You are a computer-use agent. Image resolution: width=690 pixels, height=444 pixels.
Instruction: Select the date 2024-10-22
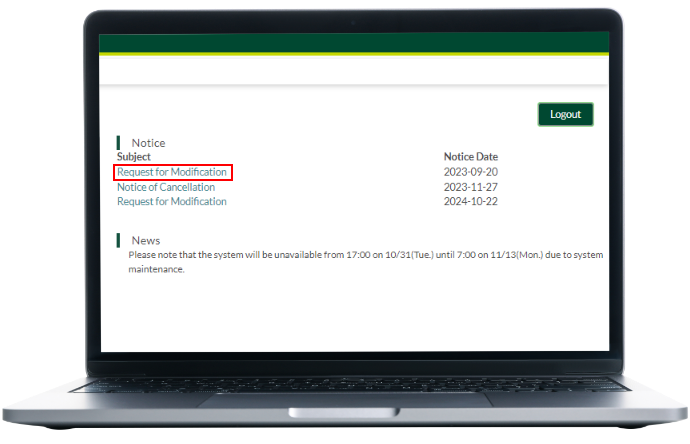coord(470,201)
